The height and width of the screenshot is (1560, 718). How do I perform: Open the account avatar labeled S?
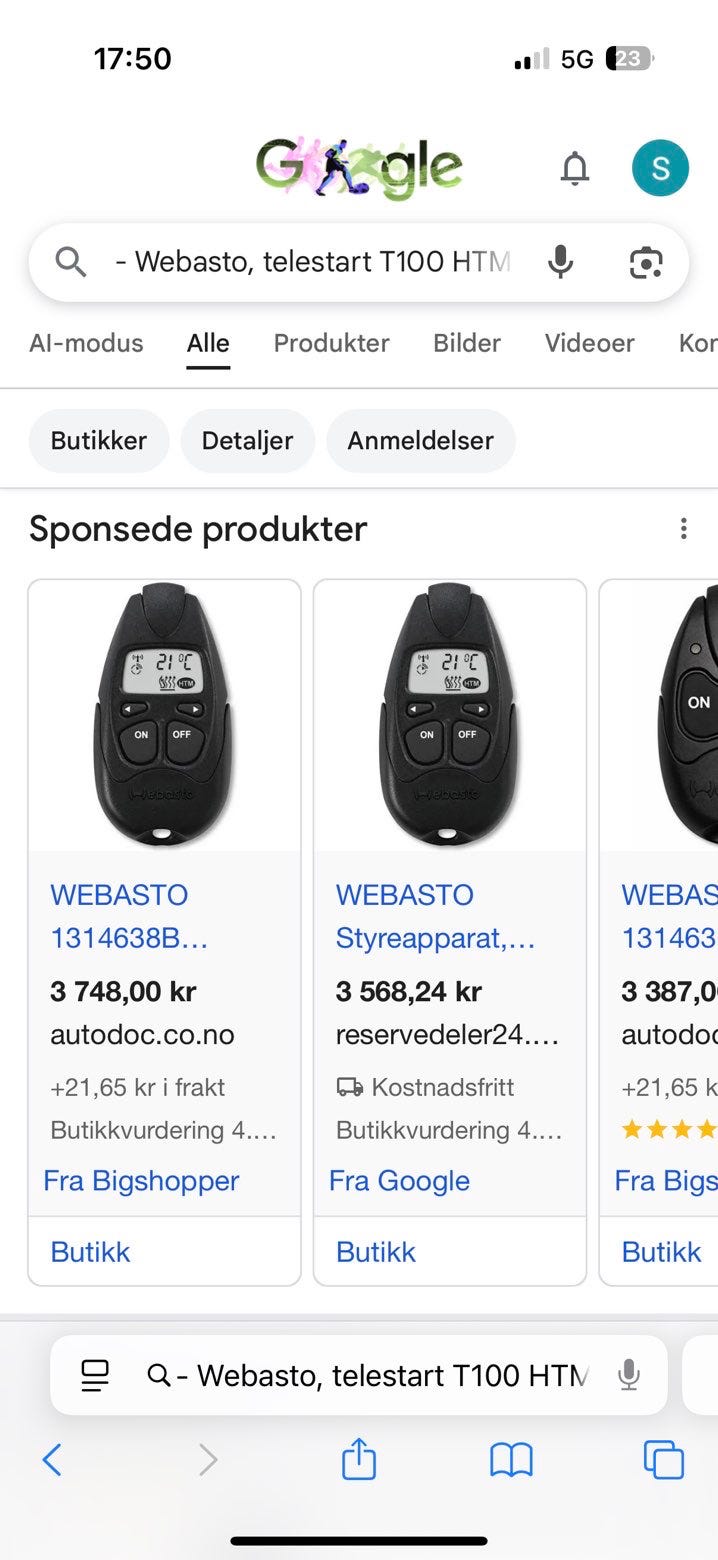[660, 168]
